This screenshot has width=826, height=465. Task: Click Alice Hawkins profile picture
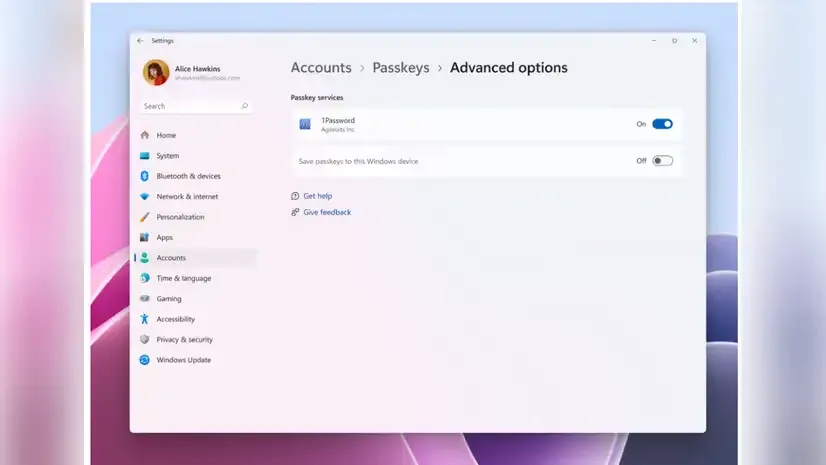coord(155,72)
